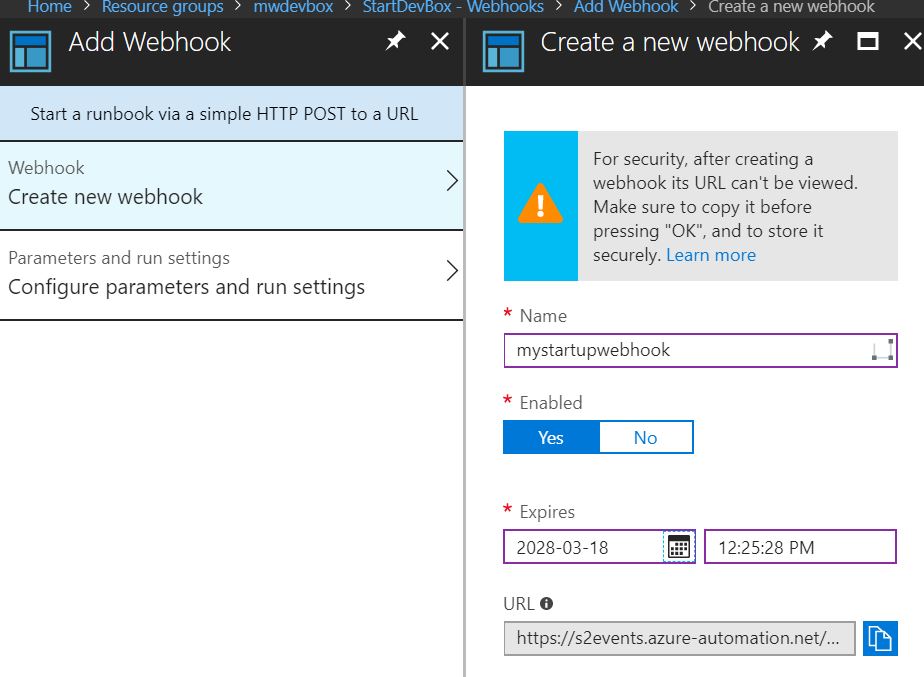The width and height of the screenshot is (924, 677).
Task: Expand the Create new webhook option
Action: tap(232, 185)
